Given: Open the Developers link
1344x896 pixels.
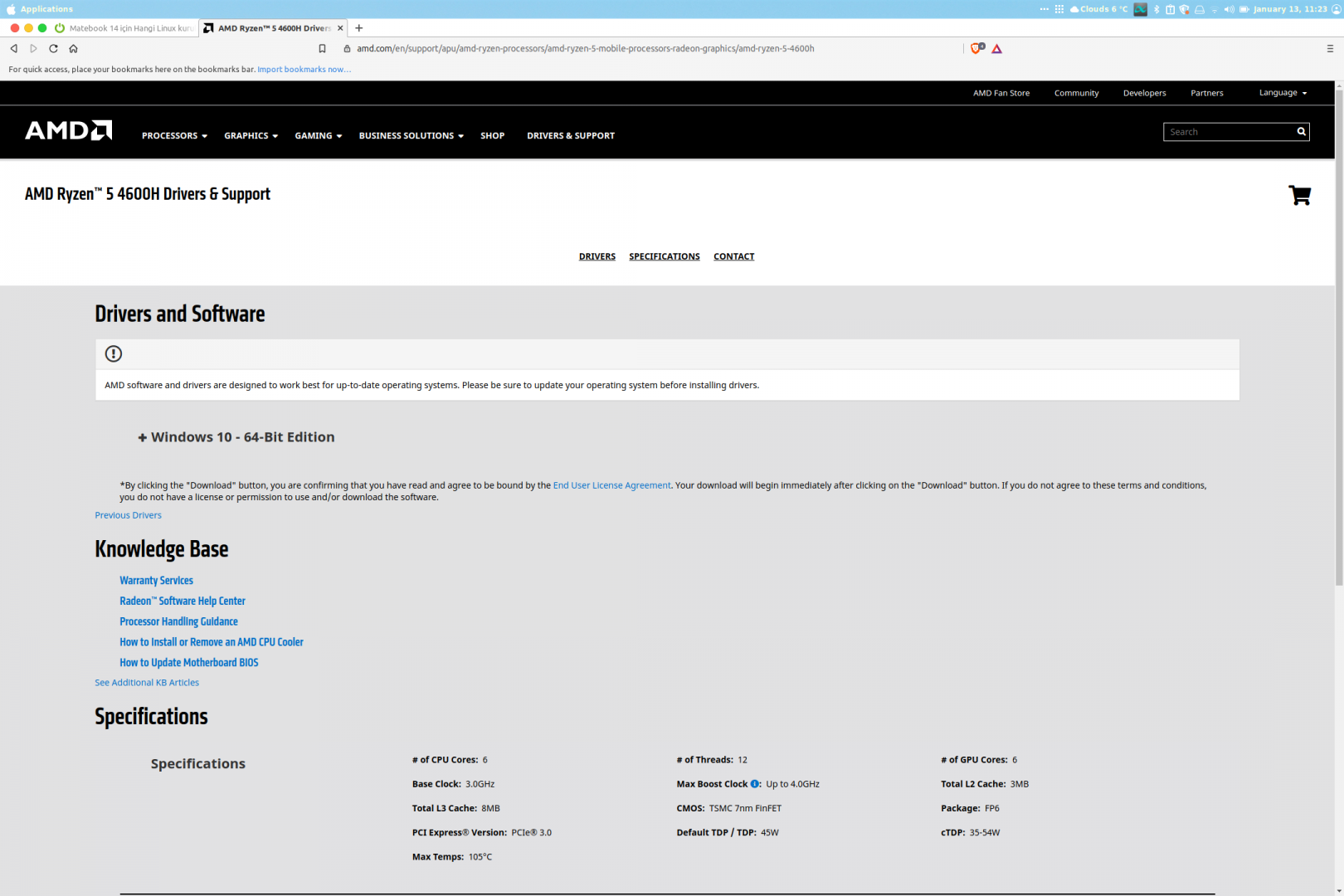Looking at the screenshot, I should point(1145,93).
